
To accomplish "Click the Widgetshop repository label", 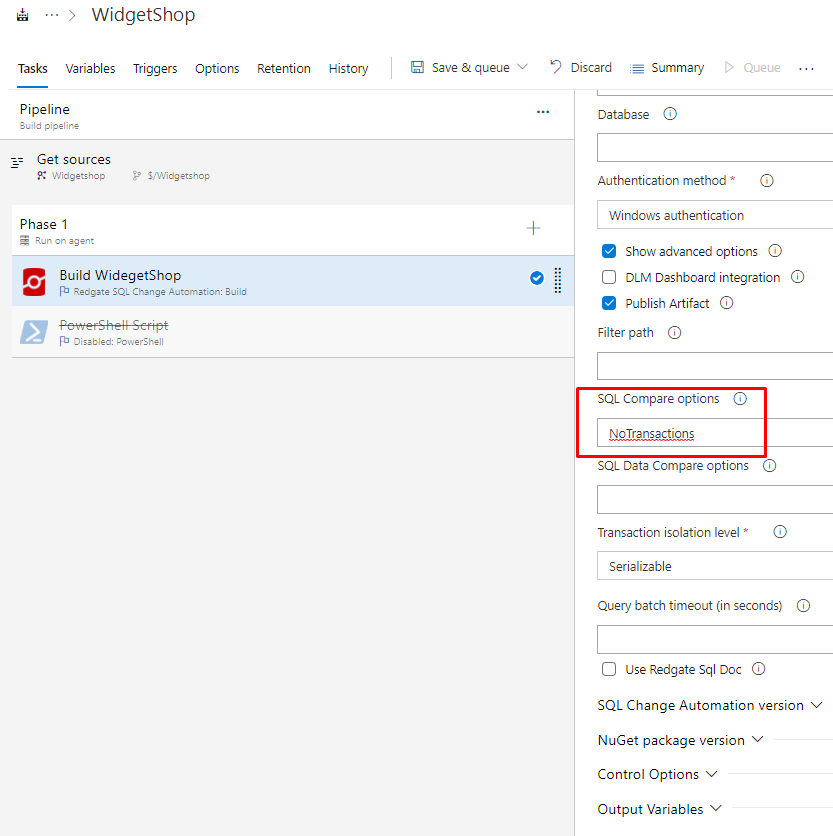I will pos(78,176).
